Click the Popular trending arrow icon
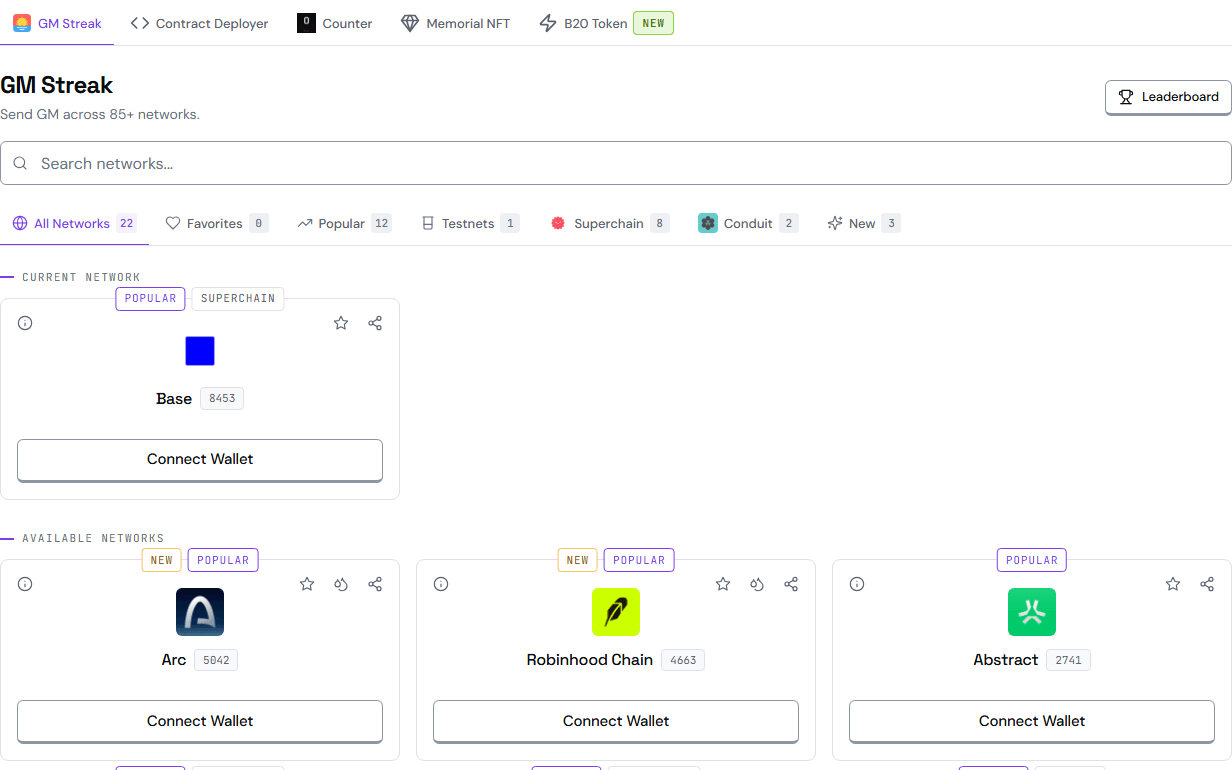Screen dimensions: 1232x770 (305, 223)
